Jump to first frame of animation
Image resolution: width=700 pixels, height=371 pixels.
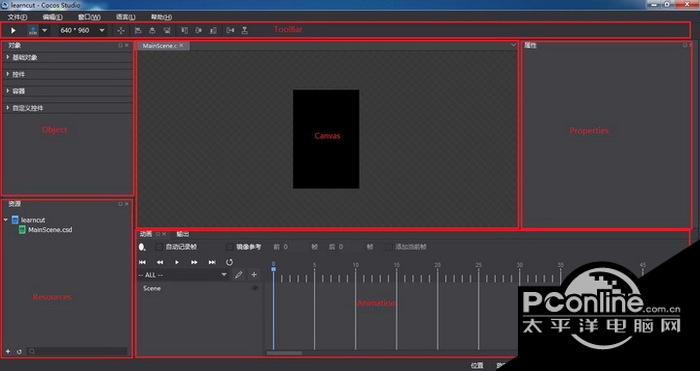pos(142,262)
